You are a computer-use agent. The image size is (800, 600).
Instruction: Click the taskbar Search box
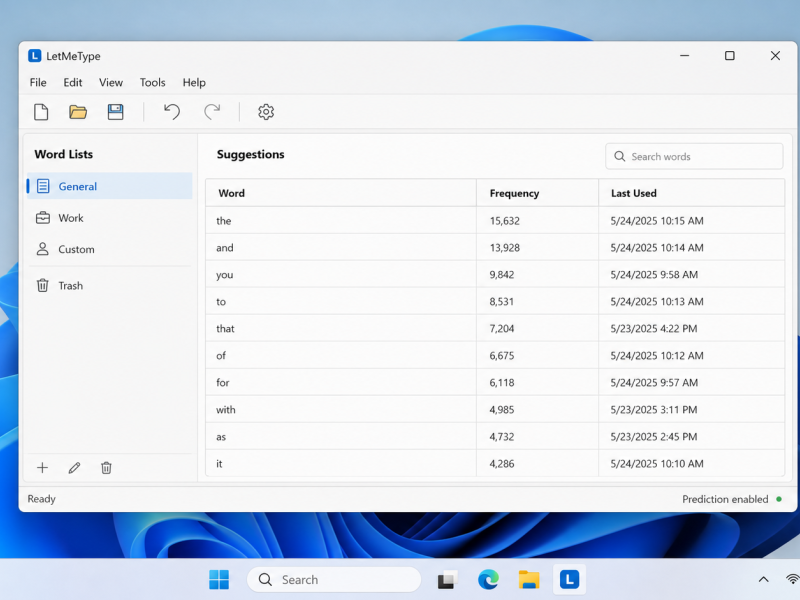(x=334, y=580)
